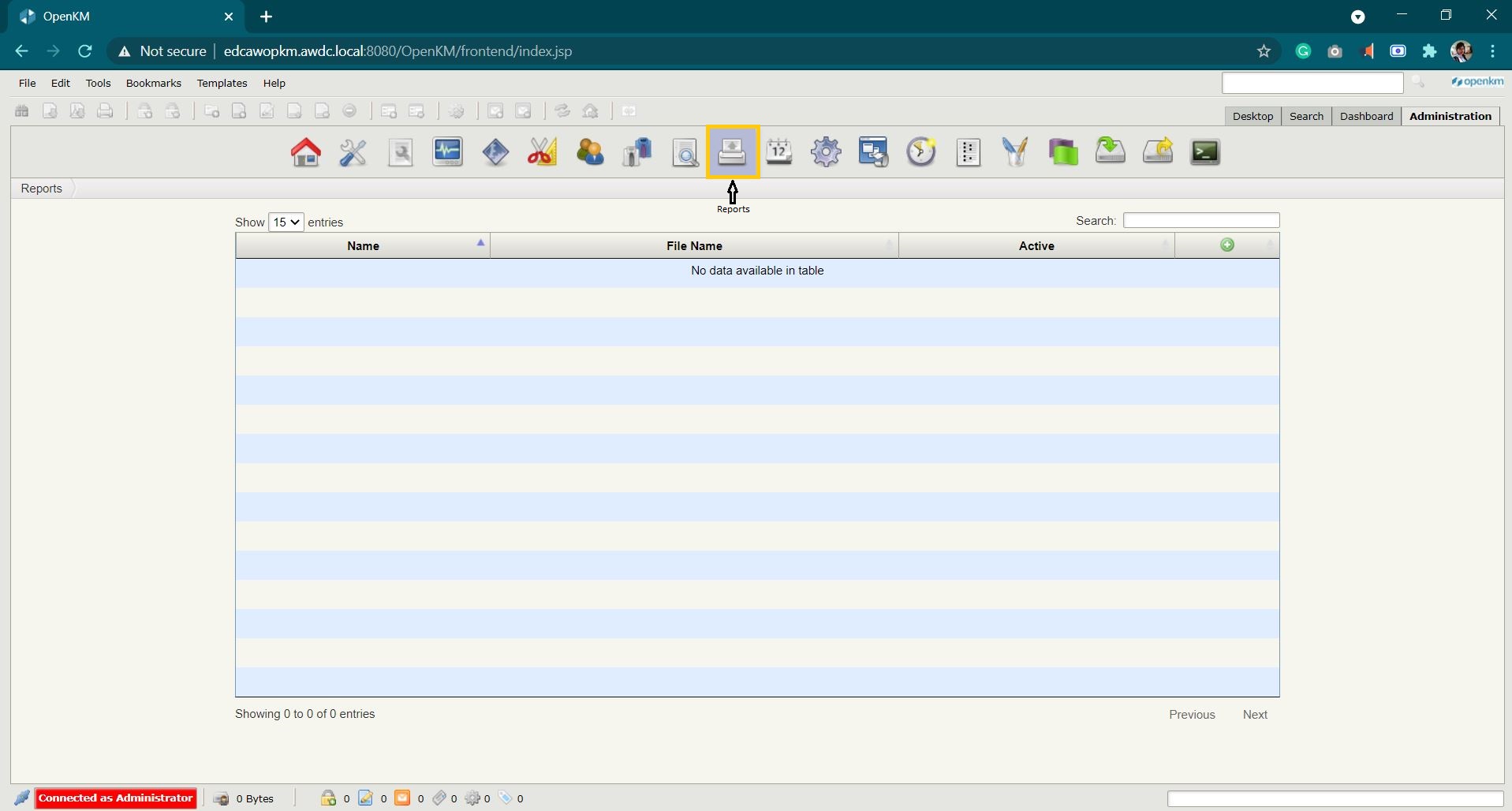
Task: Click the refresh arrows toolbar icon
Action: tap(562, 111)
